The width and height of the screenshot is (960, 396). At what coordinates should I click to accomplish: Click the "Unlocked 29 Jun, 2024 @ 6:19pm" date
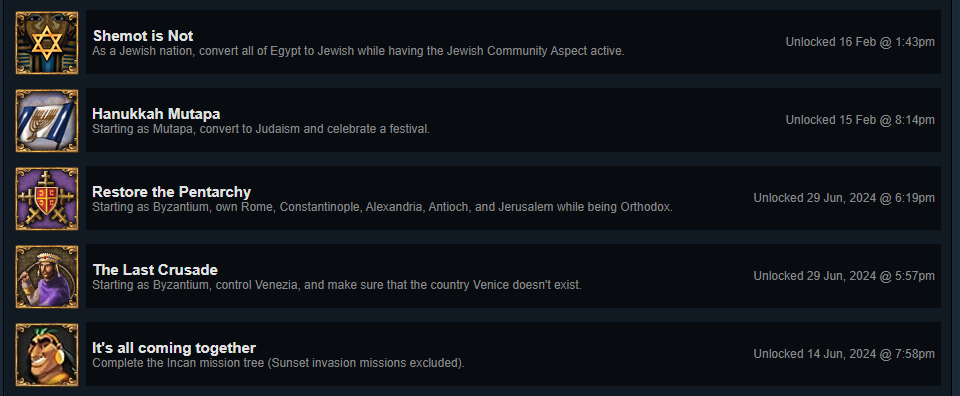click(x=844, y=198)
